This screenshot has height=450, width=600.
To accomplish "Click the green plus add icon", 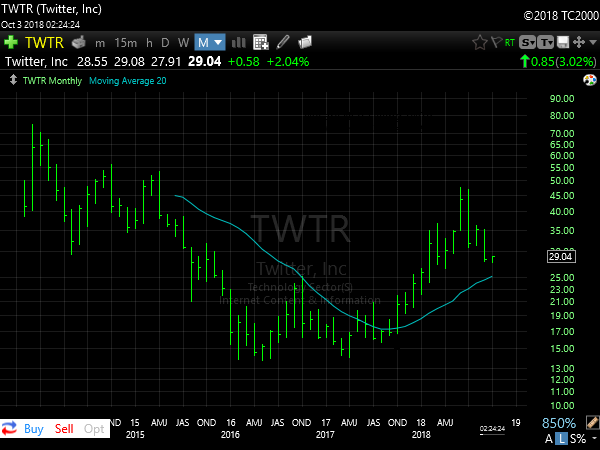I will pos(11,42).
